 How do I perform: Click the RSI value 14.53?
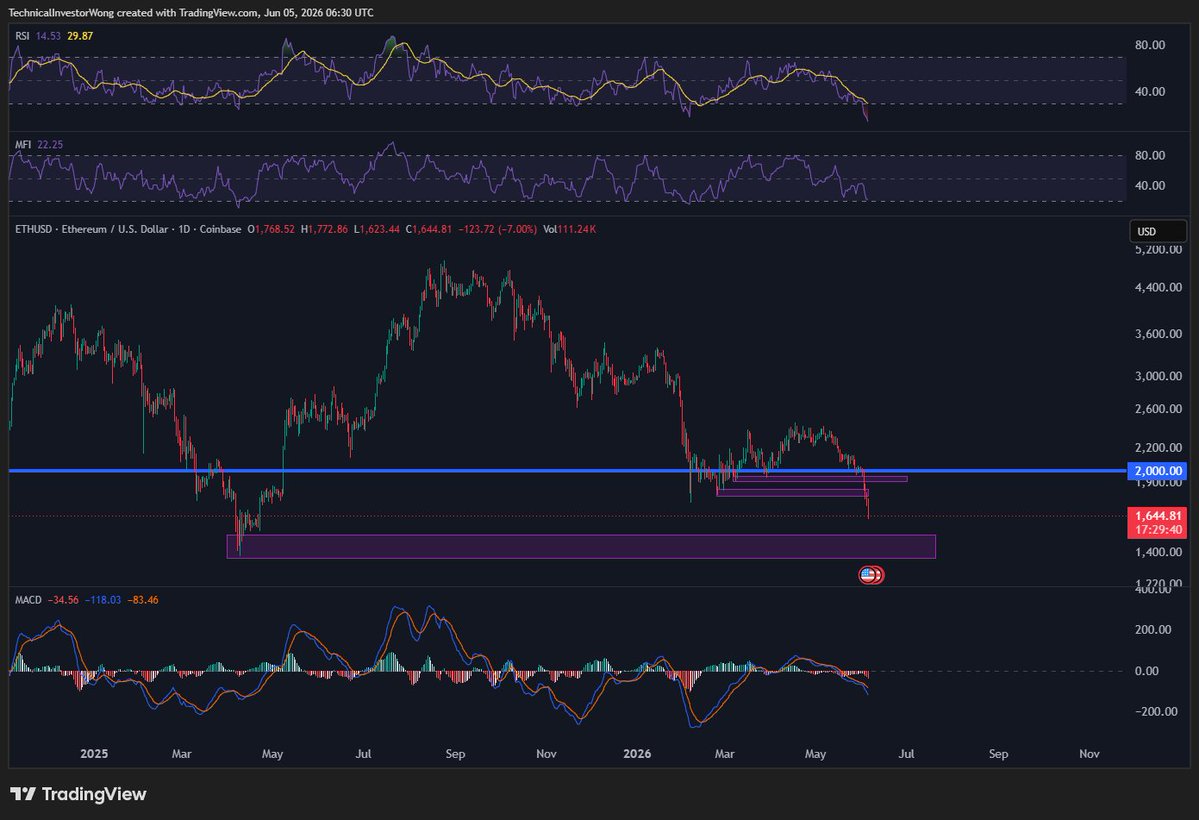click(x=48, y=36)
